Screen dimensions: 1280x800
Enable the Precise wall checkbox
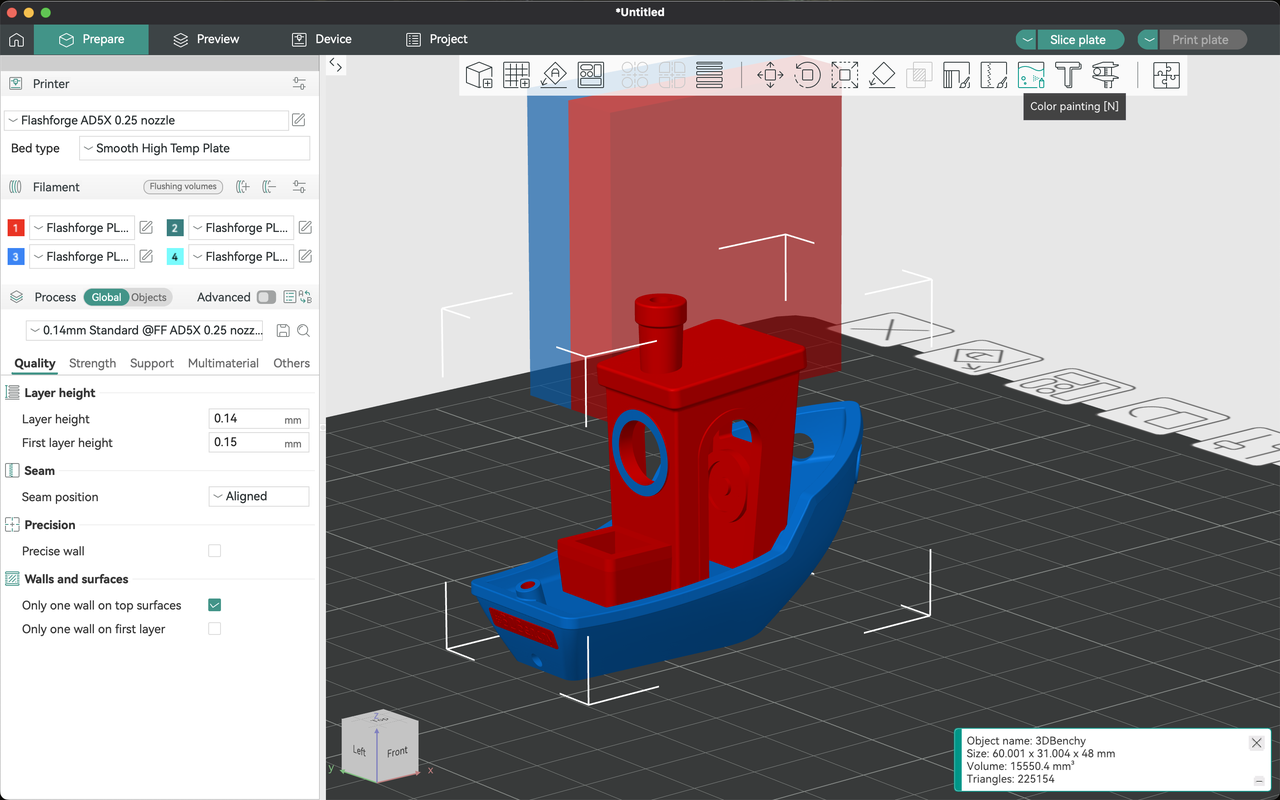tap(214, 551)
